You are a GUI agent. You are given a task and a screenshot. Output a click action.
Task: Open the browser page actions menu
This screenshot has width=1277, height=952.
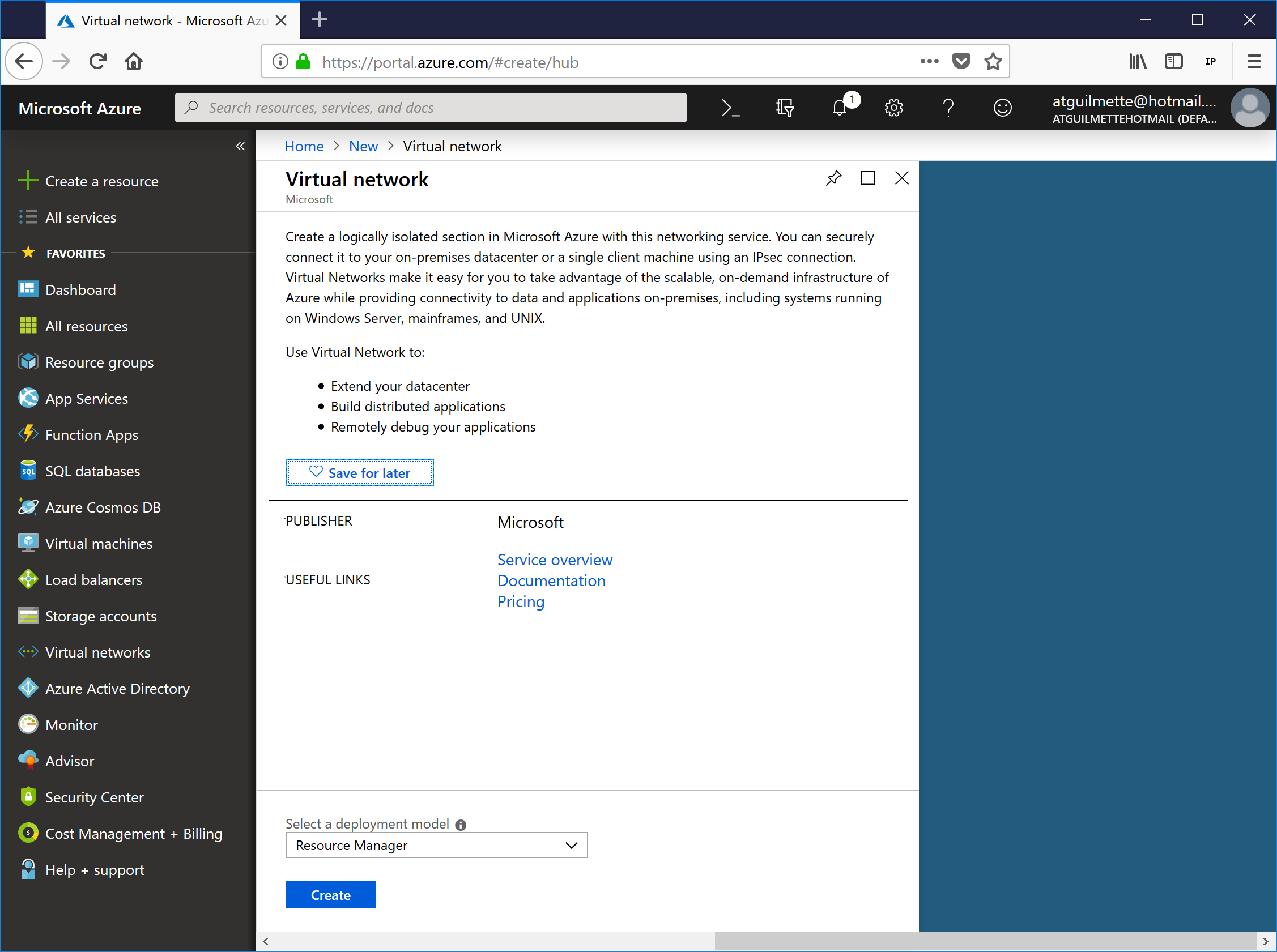[929, 61]
